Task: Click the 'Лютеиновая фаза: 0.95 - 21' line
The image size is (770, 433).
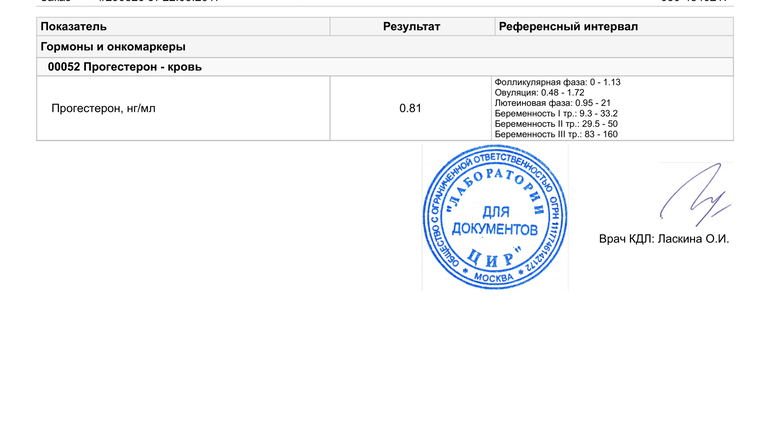Action: (x=552, y=103)
